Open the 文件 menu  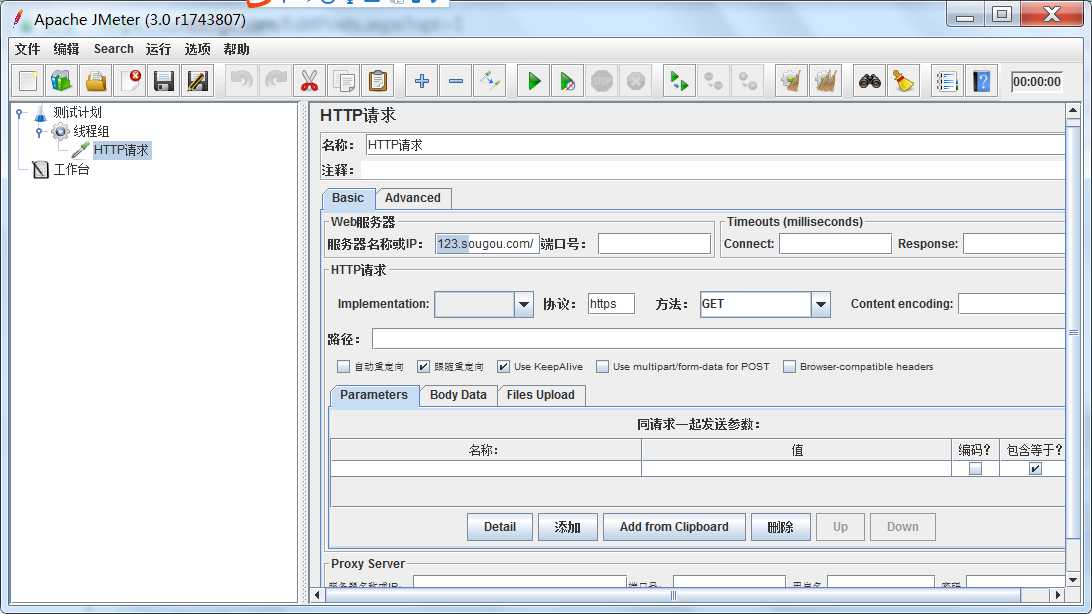point(27,49)
